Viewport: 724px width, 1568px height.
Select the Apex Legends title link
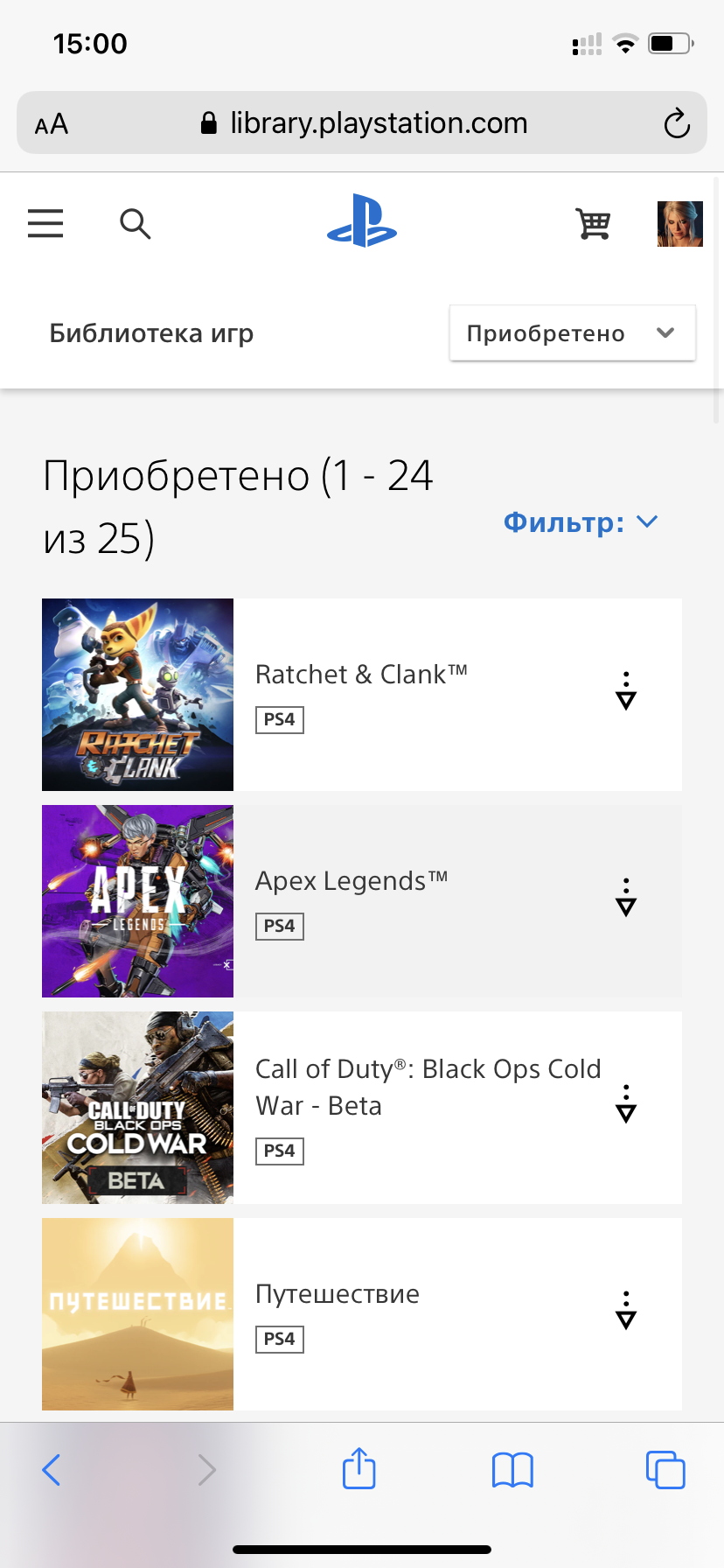coord(352,881)
